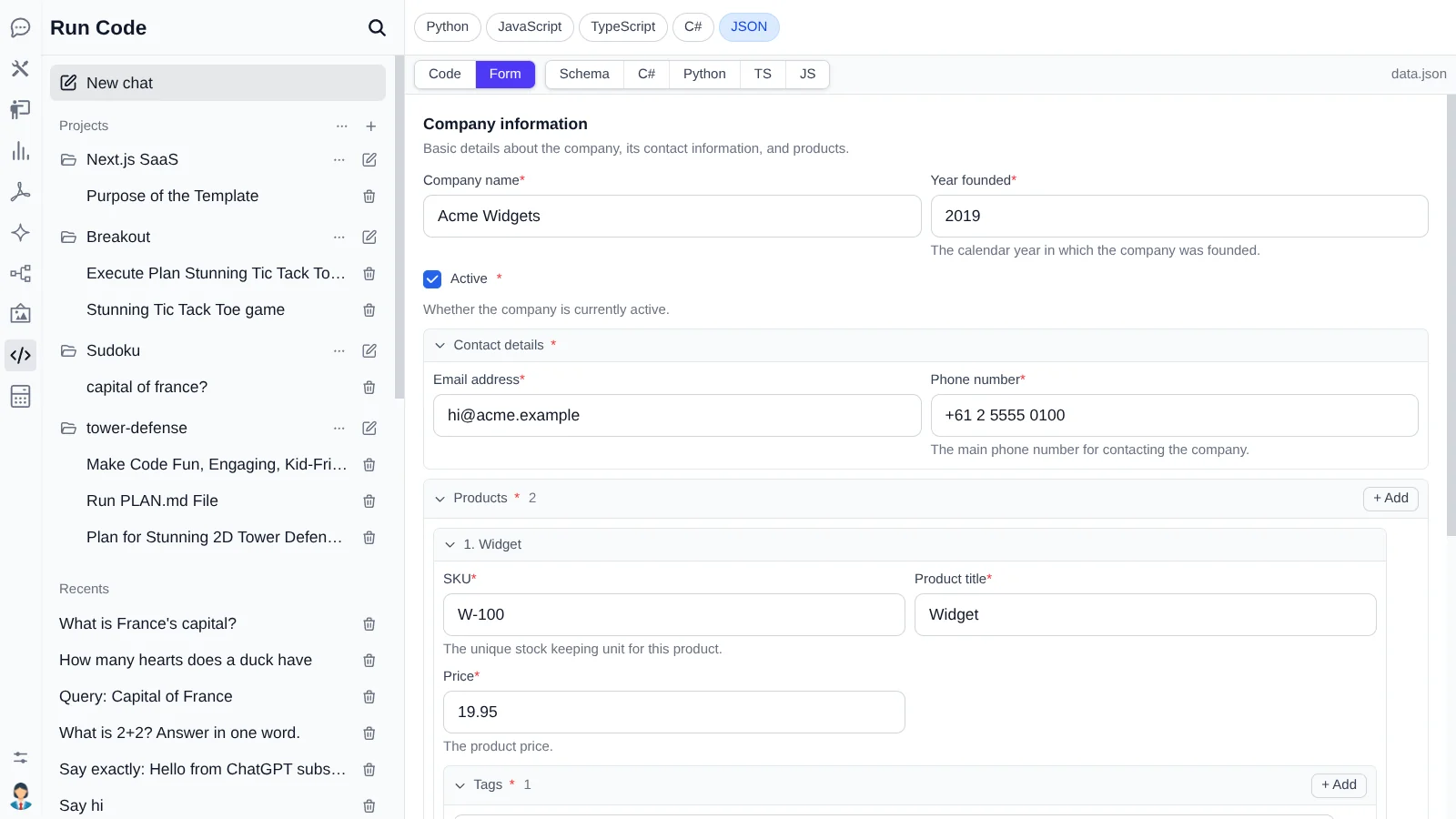Open the presentation board icon in the rail
The height and width of the screenshot is (819, 1456).
tap(20, 109)
